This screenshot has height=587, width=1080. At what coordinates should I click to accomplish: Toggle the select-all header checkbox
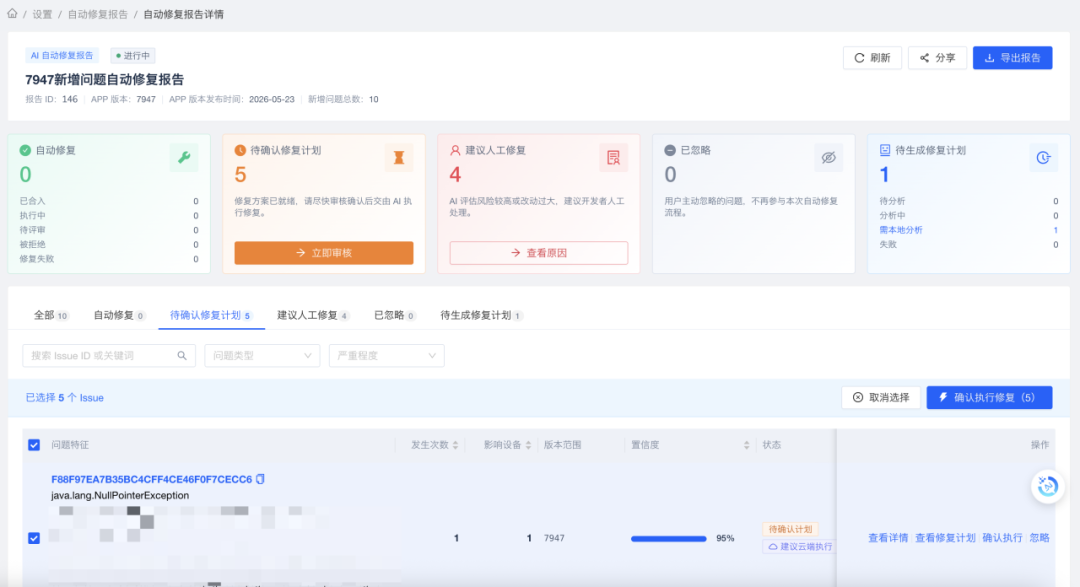coord(34,445)
